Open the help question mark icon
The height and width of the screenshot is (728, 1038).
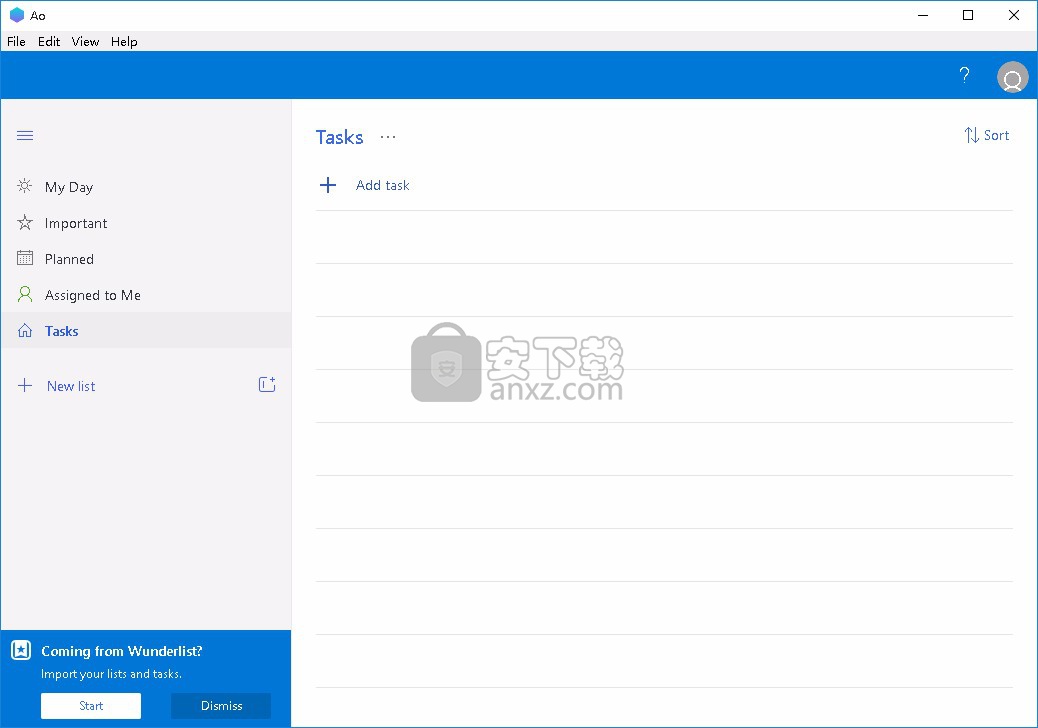point(965,75)
